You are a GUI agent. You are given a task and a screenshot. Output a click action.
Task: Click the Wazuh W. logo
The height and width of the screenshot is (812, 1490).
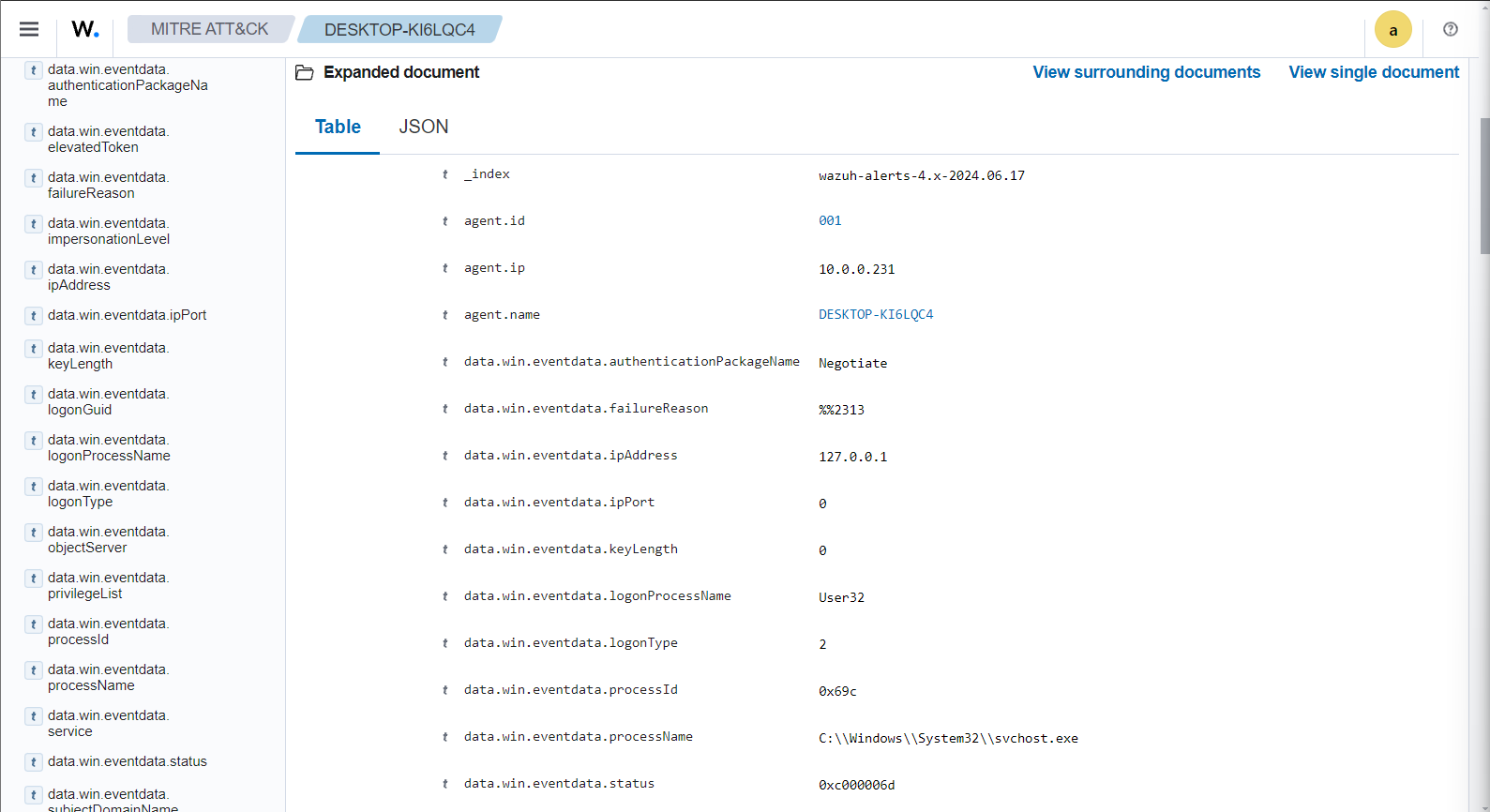84,29
